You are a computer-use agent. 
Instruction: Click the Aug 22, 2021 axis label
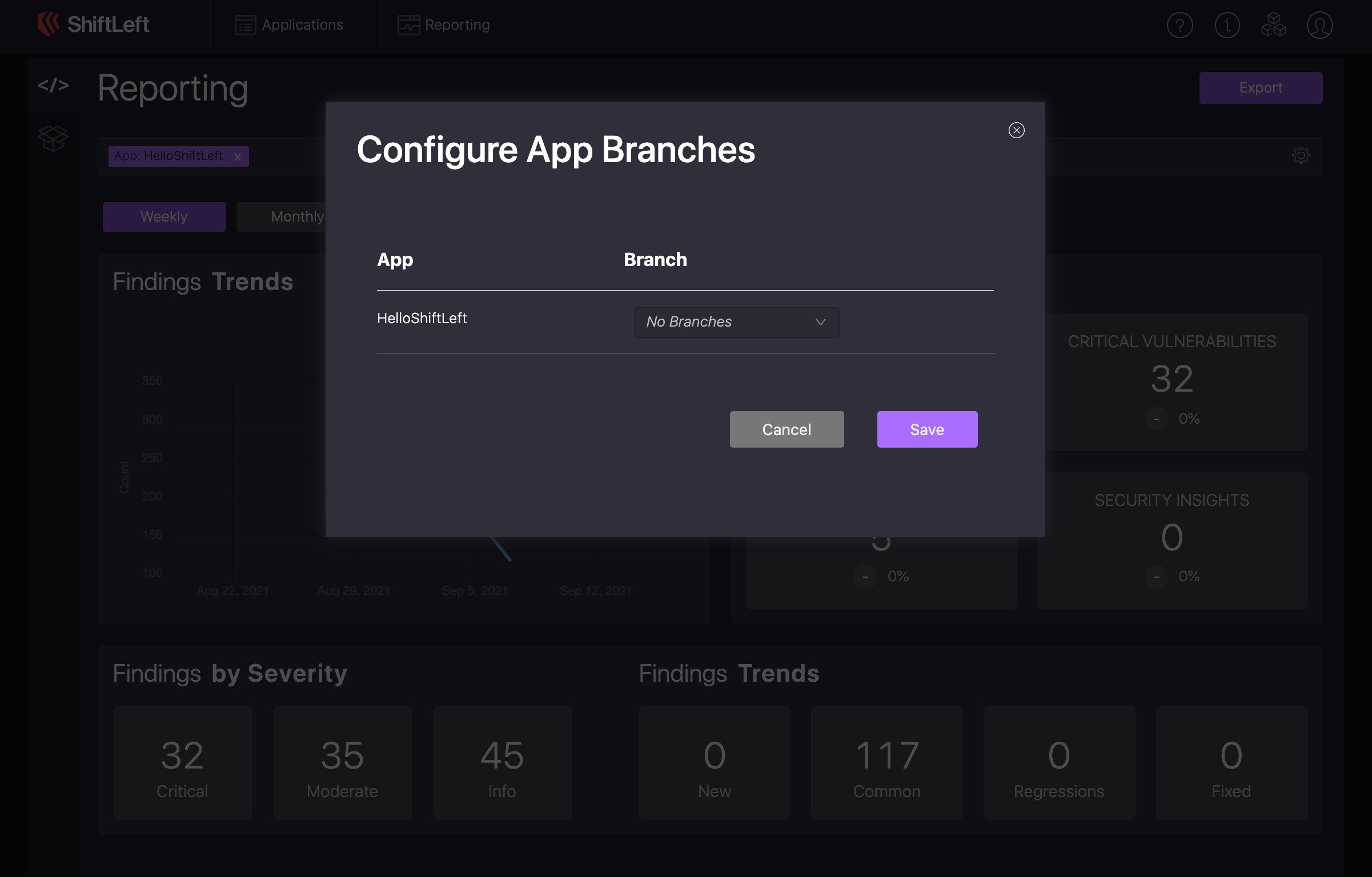click(x=233, y=591)
